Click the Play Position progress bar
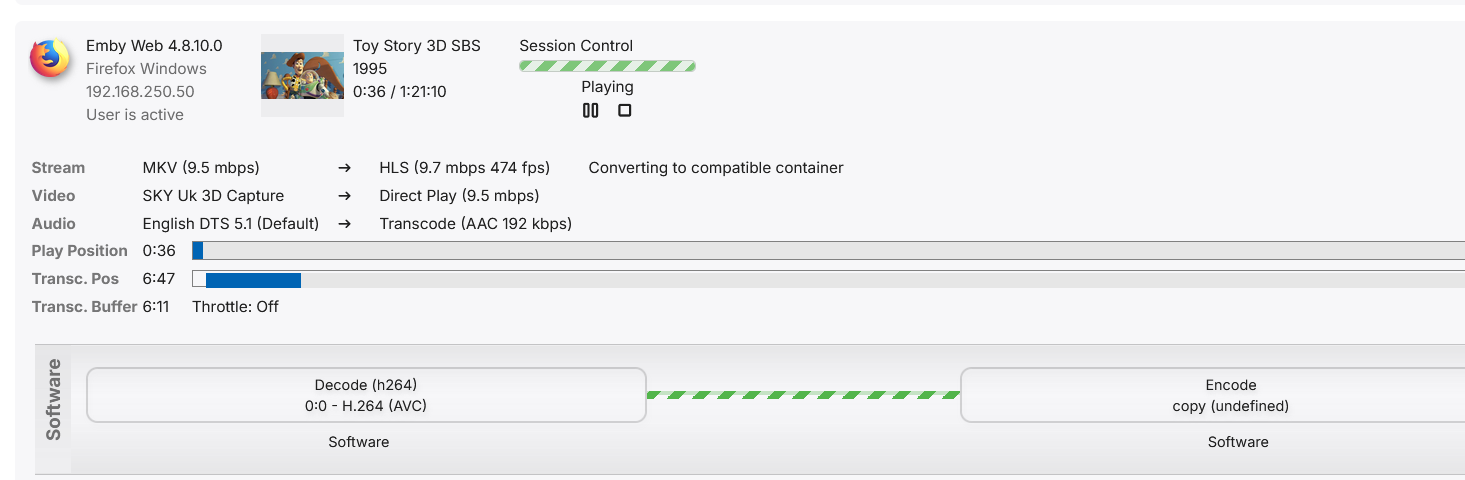Screen dimensions: 1465x480 point(828,251)
